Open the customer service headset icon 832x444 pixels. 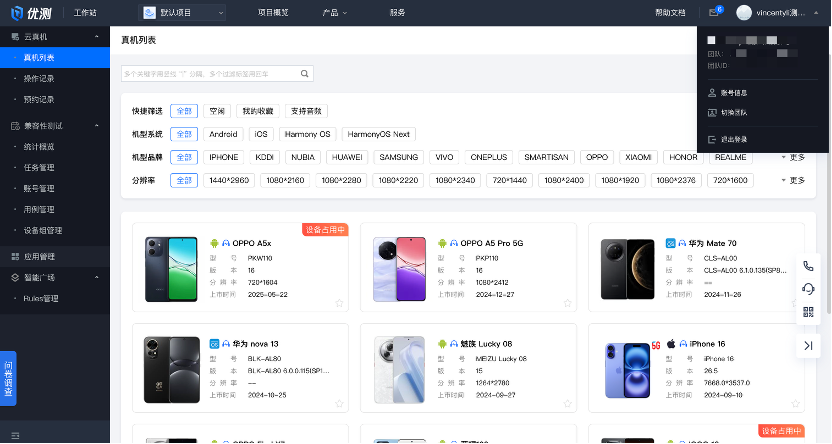[x=808, y=289]
